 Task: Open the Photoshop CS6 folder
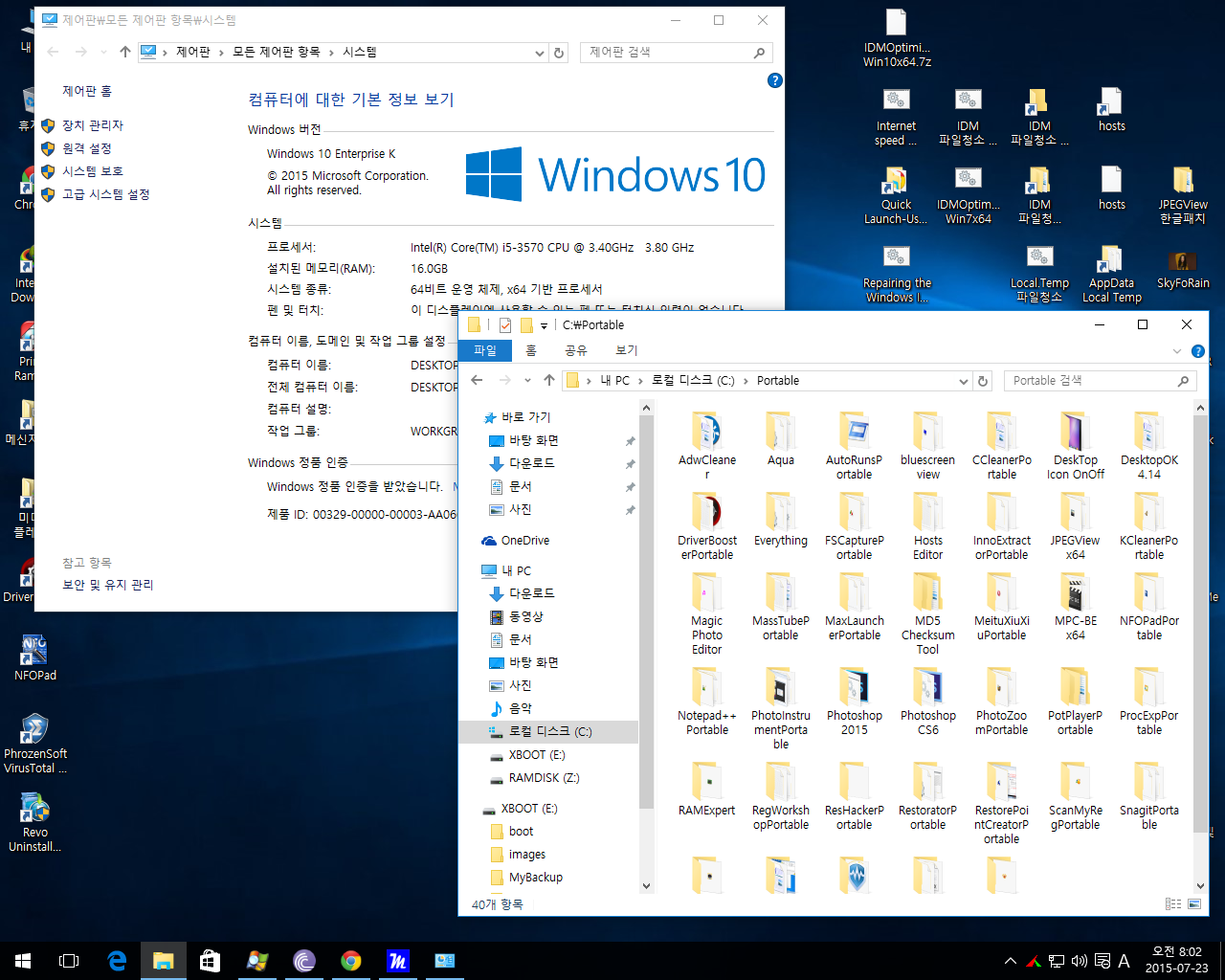927,702
